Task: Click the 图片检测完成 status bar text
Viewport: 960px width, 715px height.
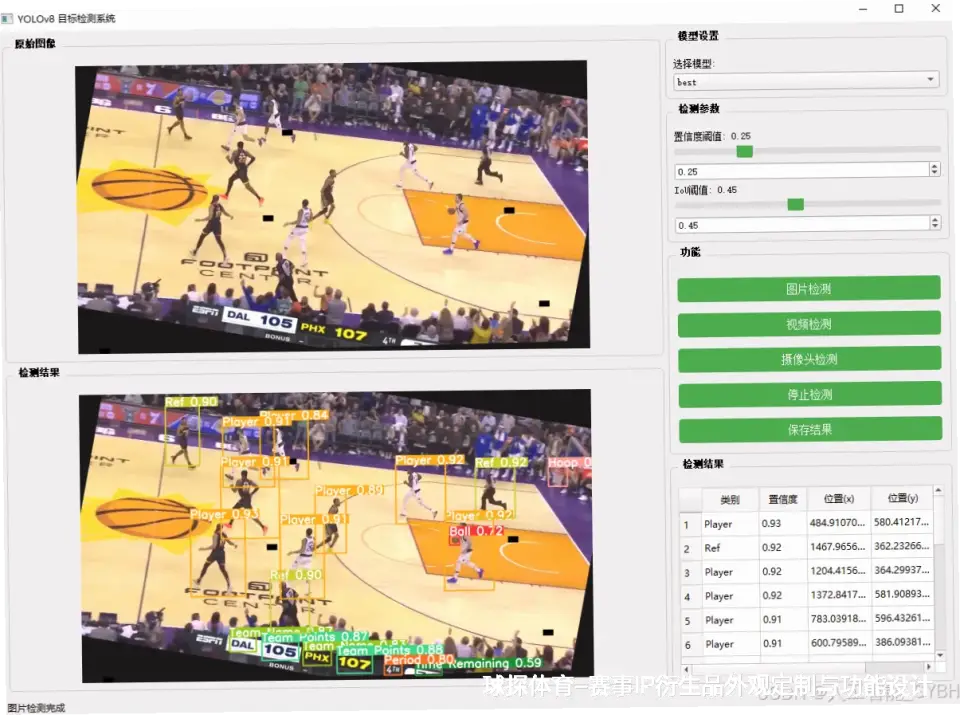Action: (36, 708)
